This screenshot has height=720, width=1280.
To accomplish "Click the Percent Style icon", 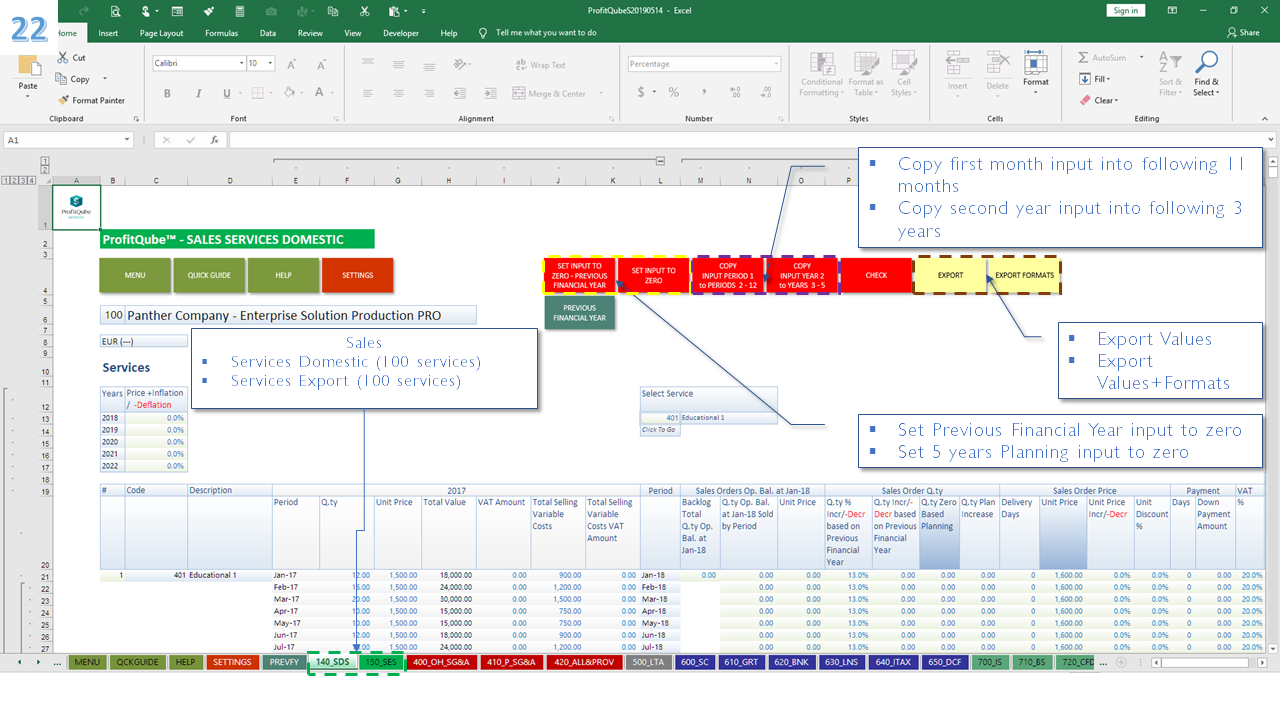I will [674, 92].
